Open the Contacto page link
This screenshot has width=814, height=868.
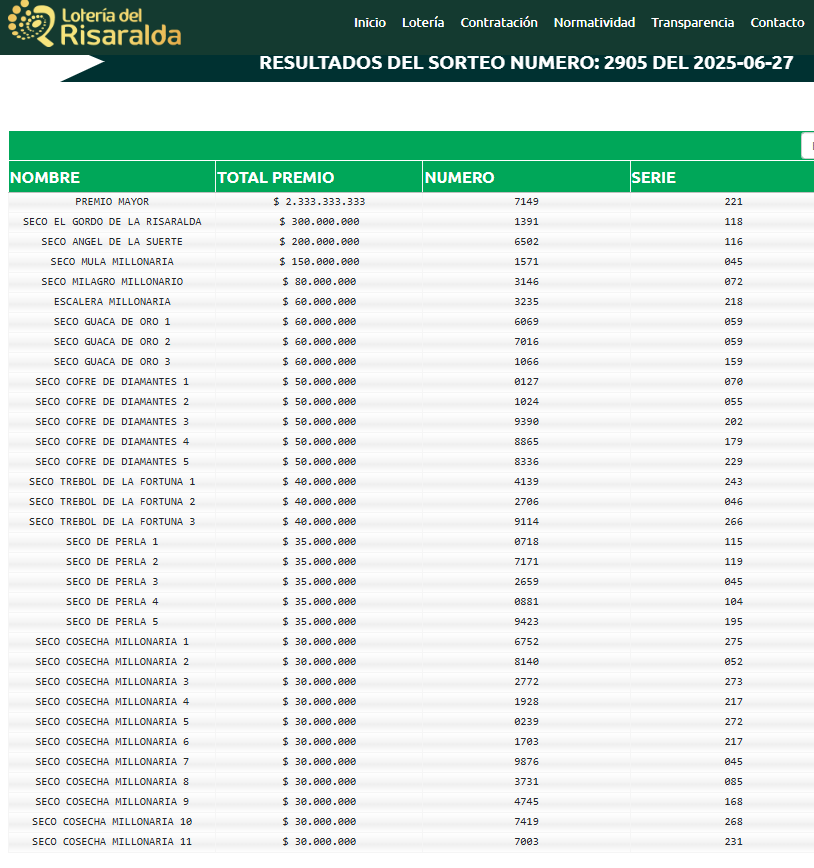[x=777, y=23]
